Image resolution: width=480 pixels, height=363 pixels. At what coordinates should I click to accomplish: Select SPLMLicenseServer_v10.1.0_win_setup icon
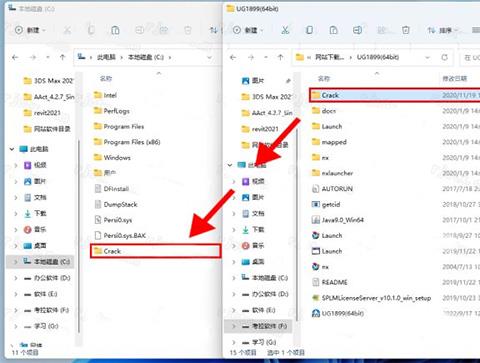316,298
